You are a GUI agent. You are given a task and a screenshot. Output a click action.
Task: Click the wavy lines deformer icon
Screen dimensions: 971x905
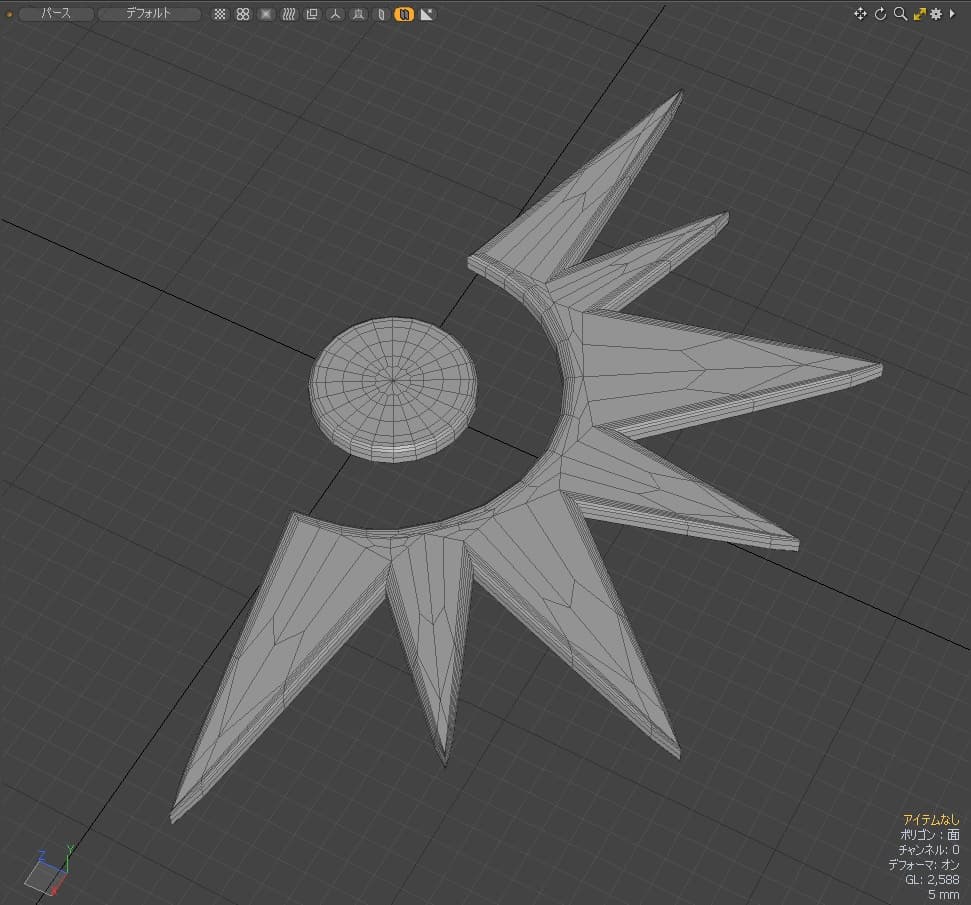click(x=289, y=14)
